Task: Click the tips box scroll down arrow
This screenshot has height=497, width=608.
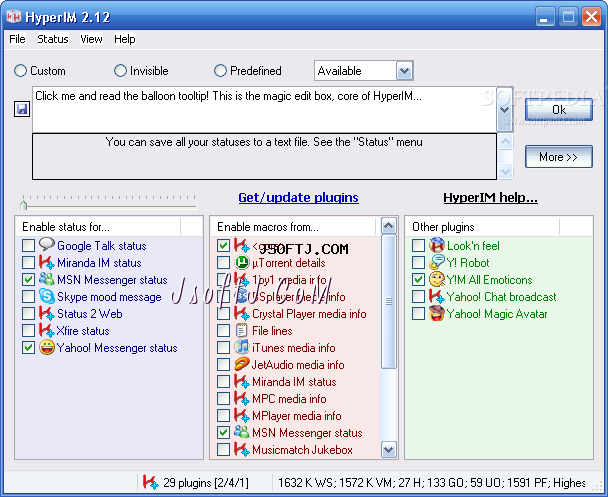Action: 505,171
